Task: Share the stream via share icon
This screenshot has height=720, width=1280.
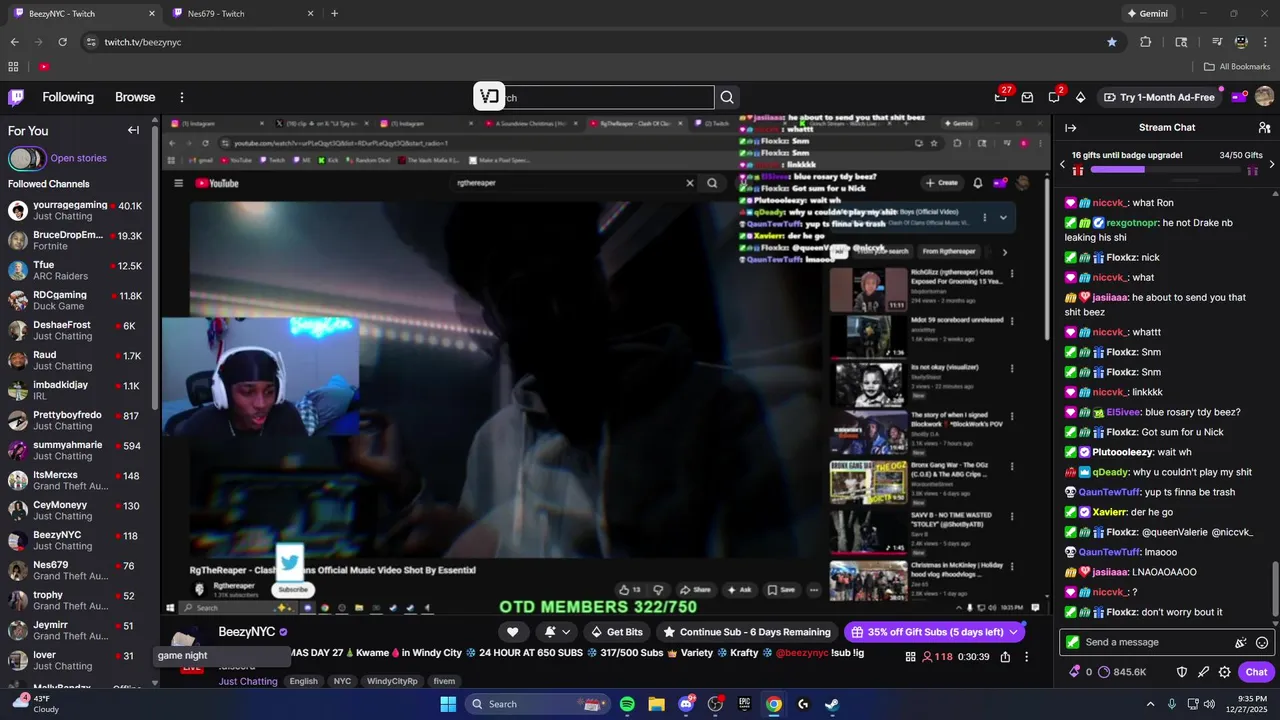Action: (1005, 657)
